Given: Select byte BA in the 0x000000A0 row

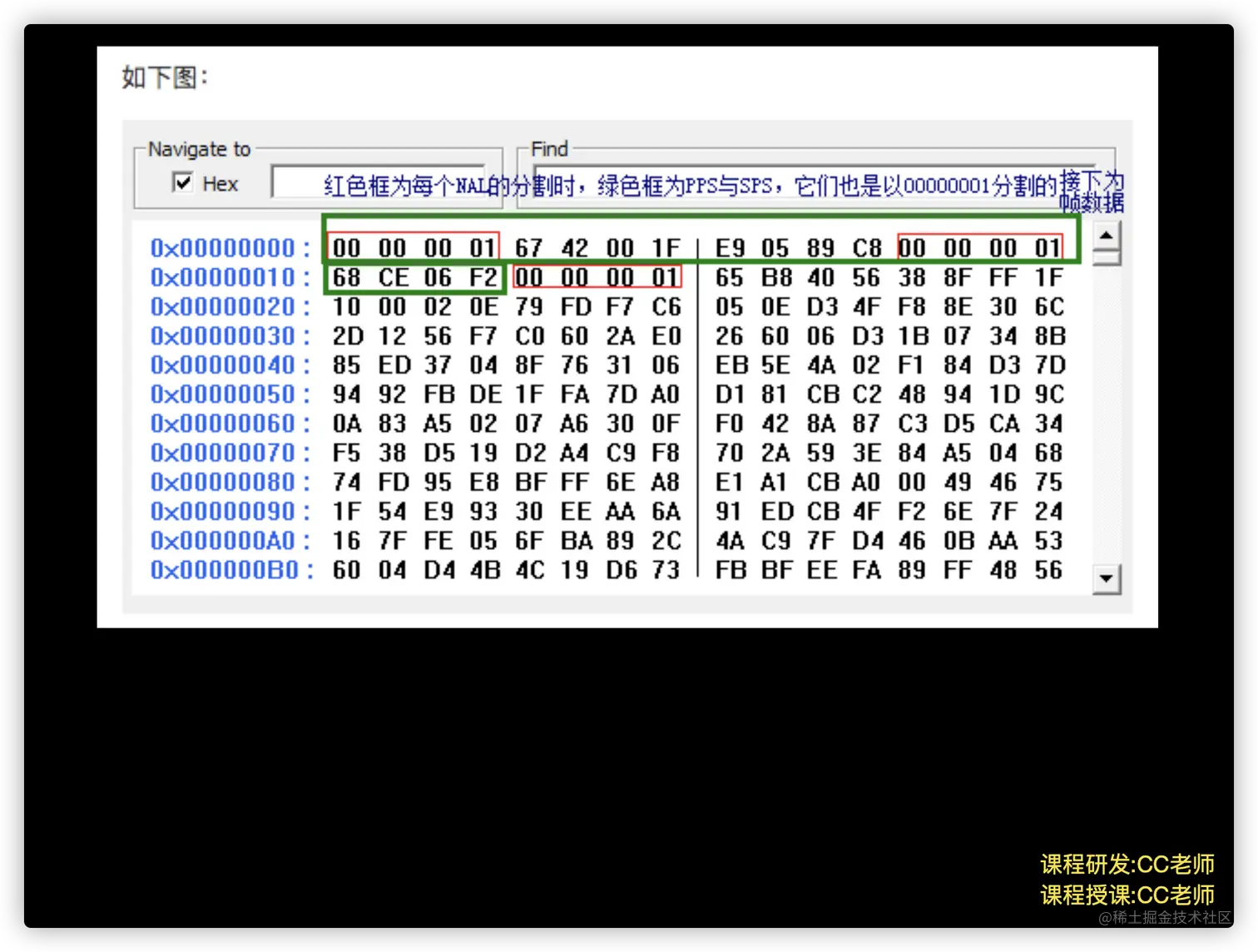Looking at the screenshot, I should [x=576, y=541].
